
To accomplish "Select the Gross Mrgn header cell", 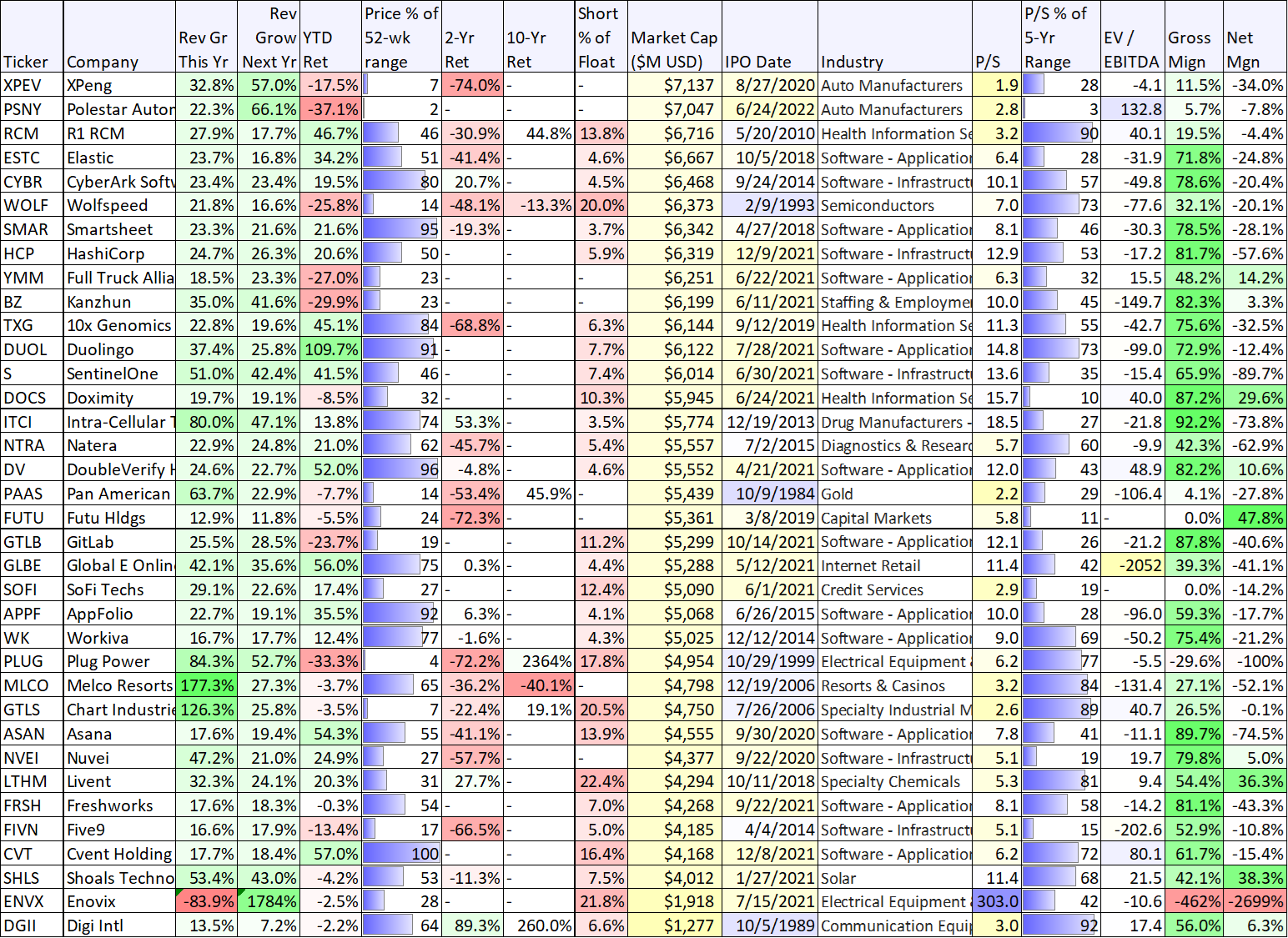I will click(x=1194, y=37).
